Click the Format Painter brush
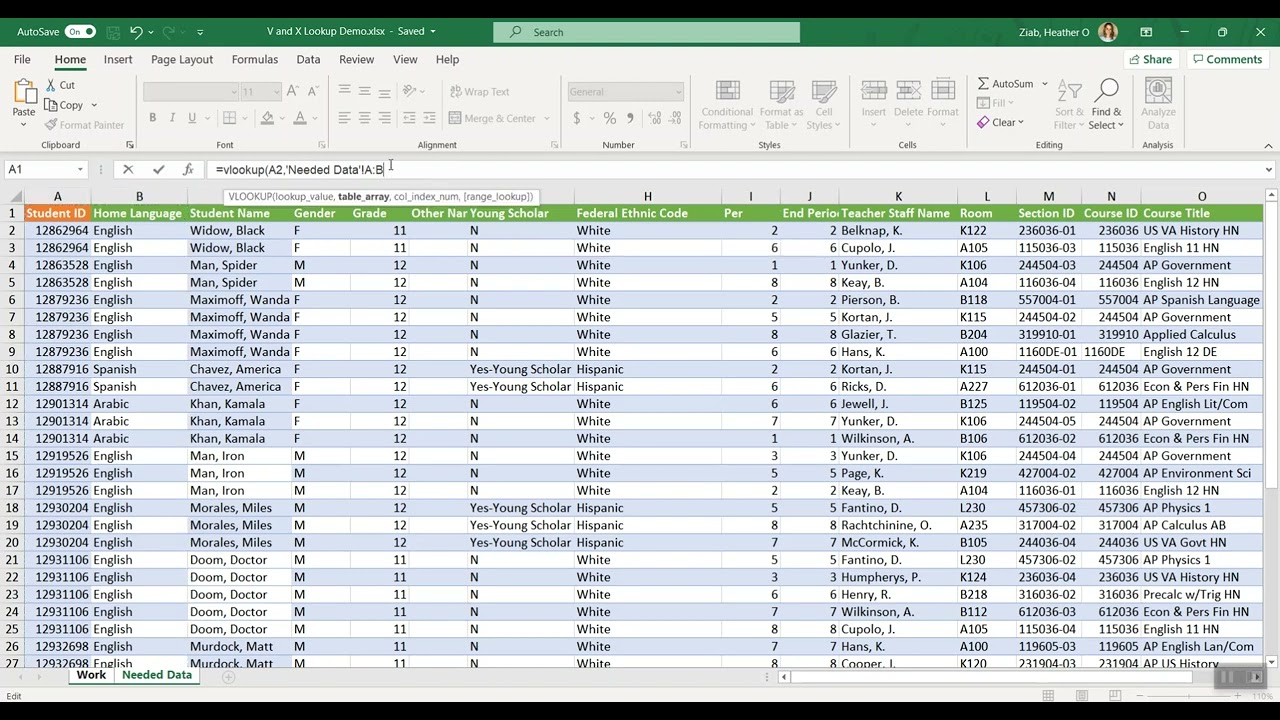This screenshot has height=720, width=1280. tap(52, 125)
